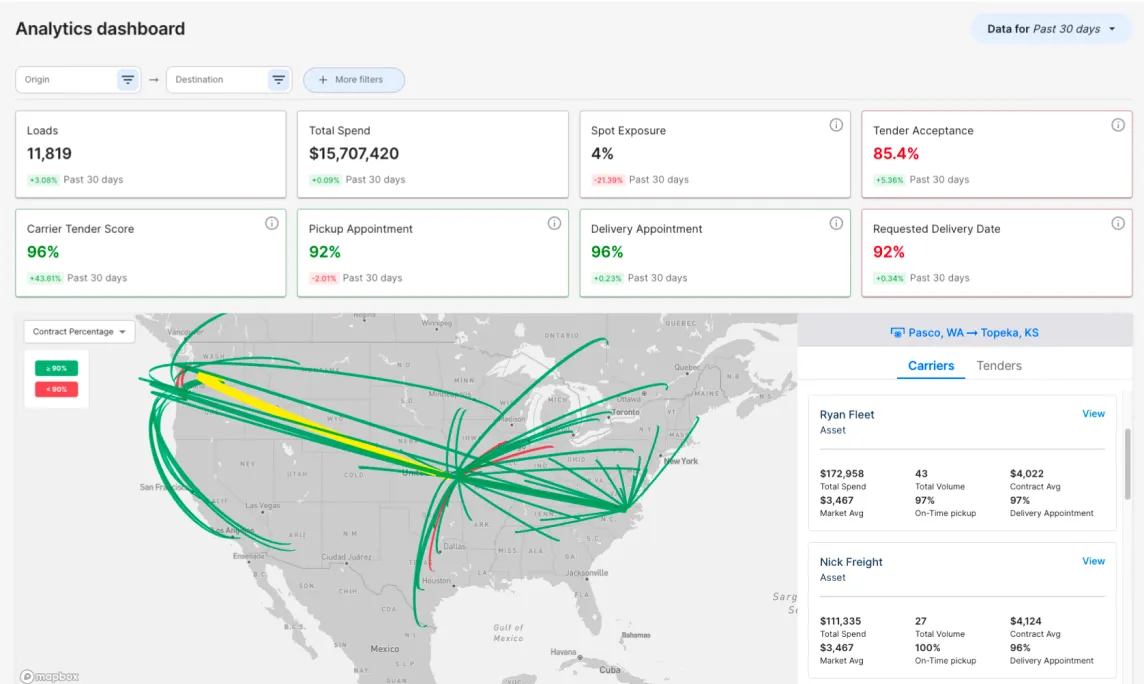Image resolution: width=1144 pixels, height=684 pixels.
Task: Open the Origin filter funnel icon
Action: coord(128,79)
